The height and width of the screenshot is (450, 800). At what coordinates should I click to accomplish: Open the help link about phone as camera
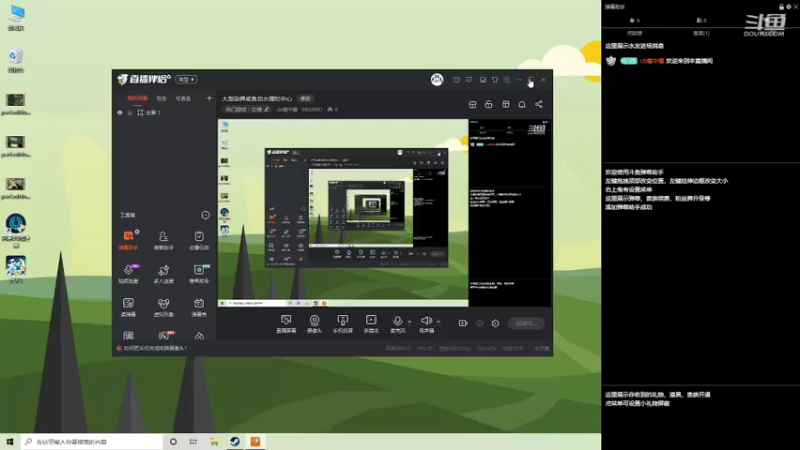[155, 348]
